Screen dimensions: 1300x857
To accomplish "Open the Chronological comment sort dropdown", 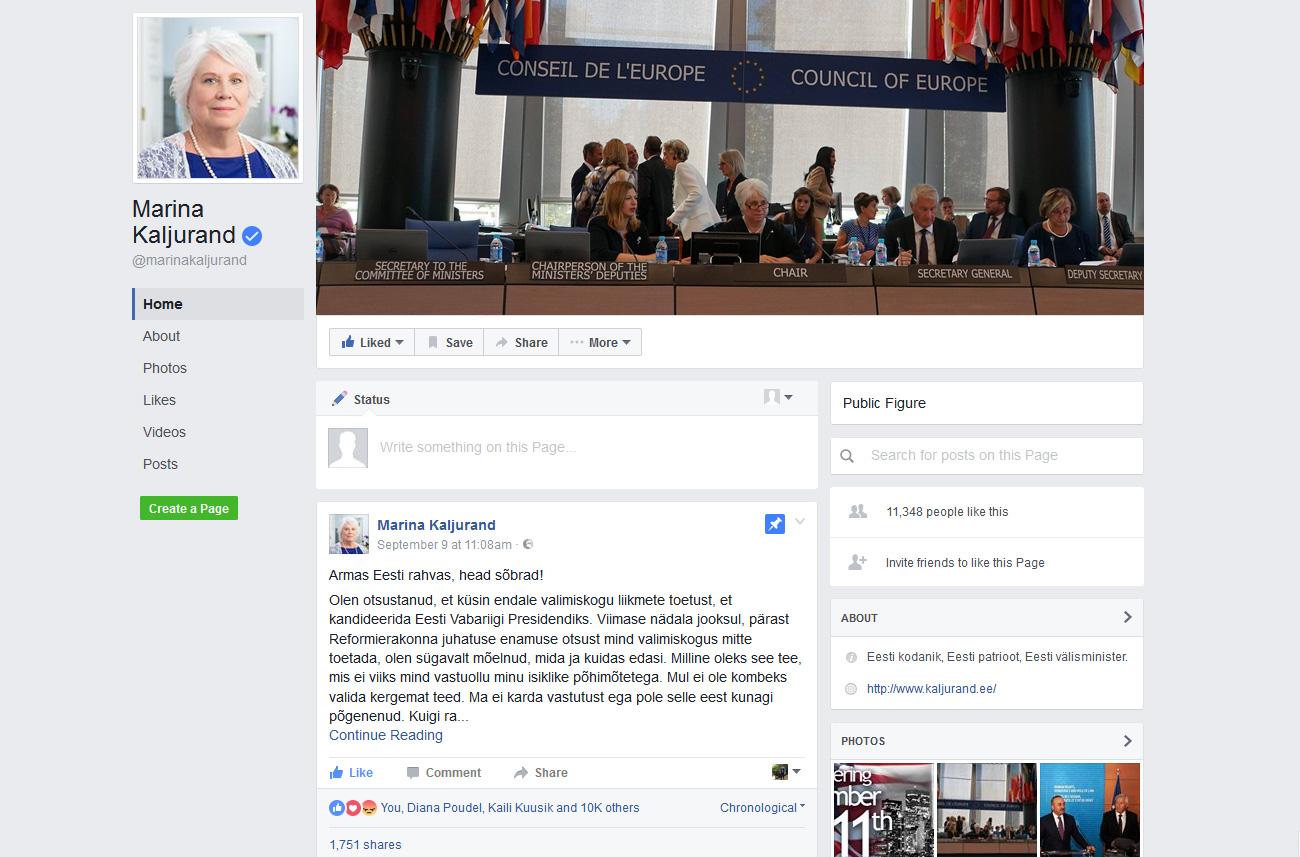I will tap(762, 808).
